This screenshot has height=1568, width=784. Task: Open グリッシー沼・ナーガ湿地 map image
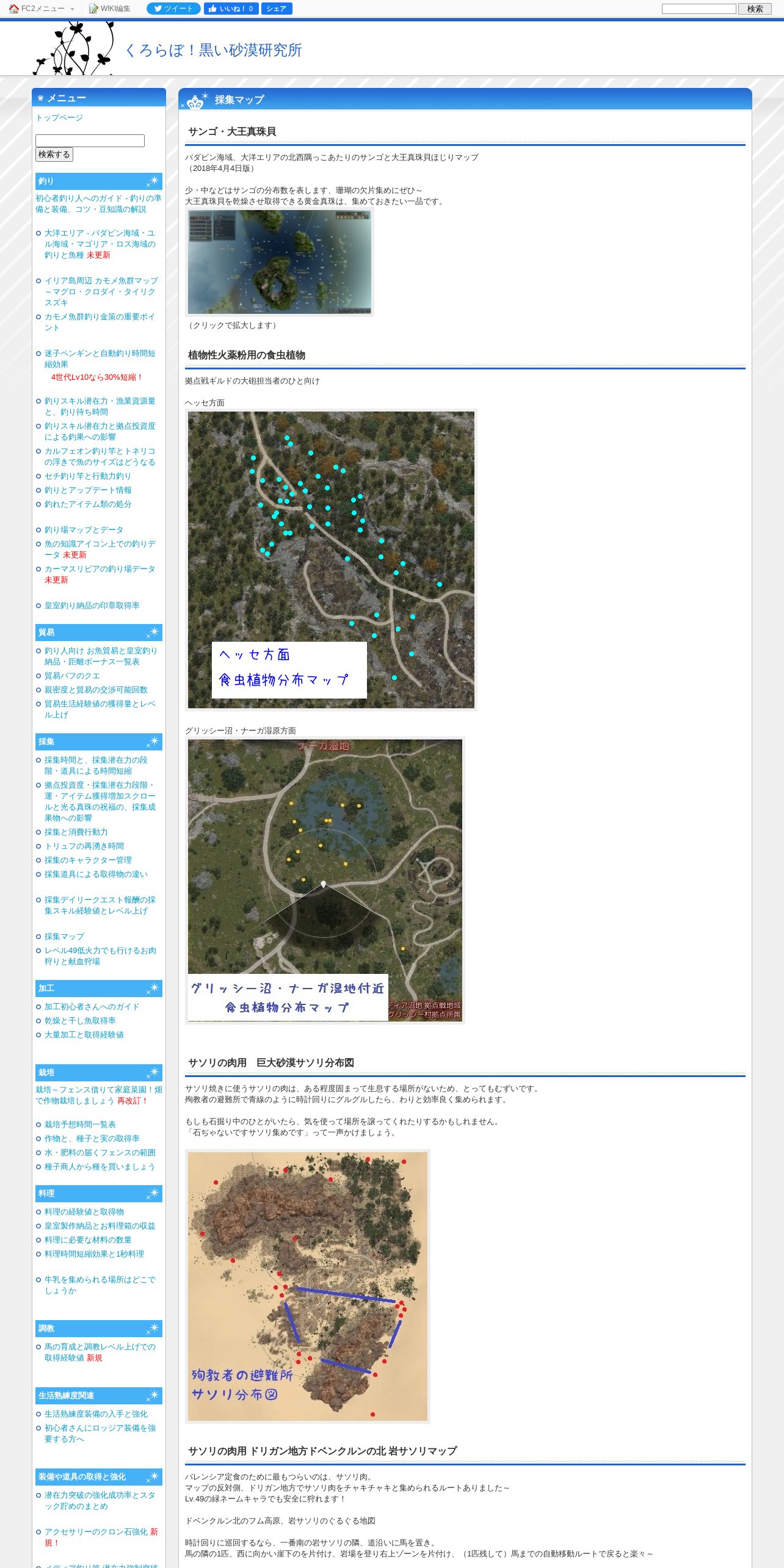[325, 880]
